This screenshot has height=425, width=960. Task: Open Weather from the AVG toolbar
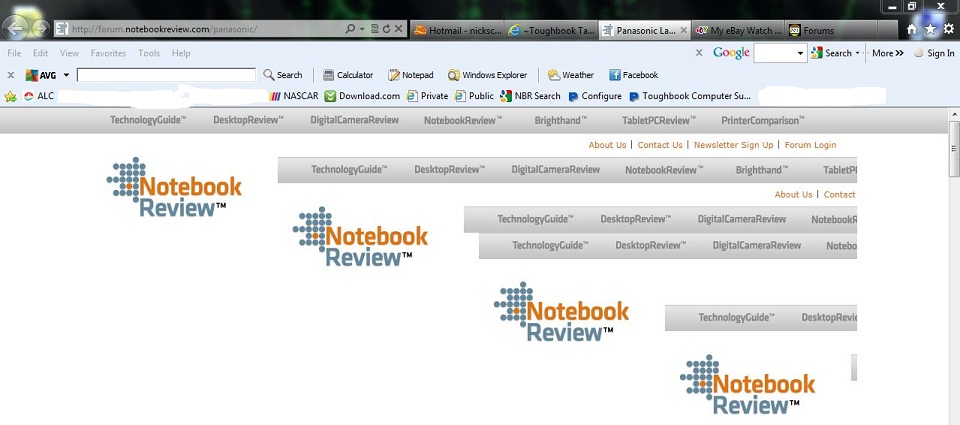point(571,75)
